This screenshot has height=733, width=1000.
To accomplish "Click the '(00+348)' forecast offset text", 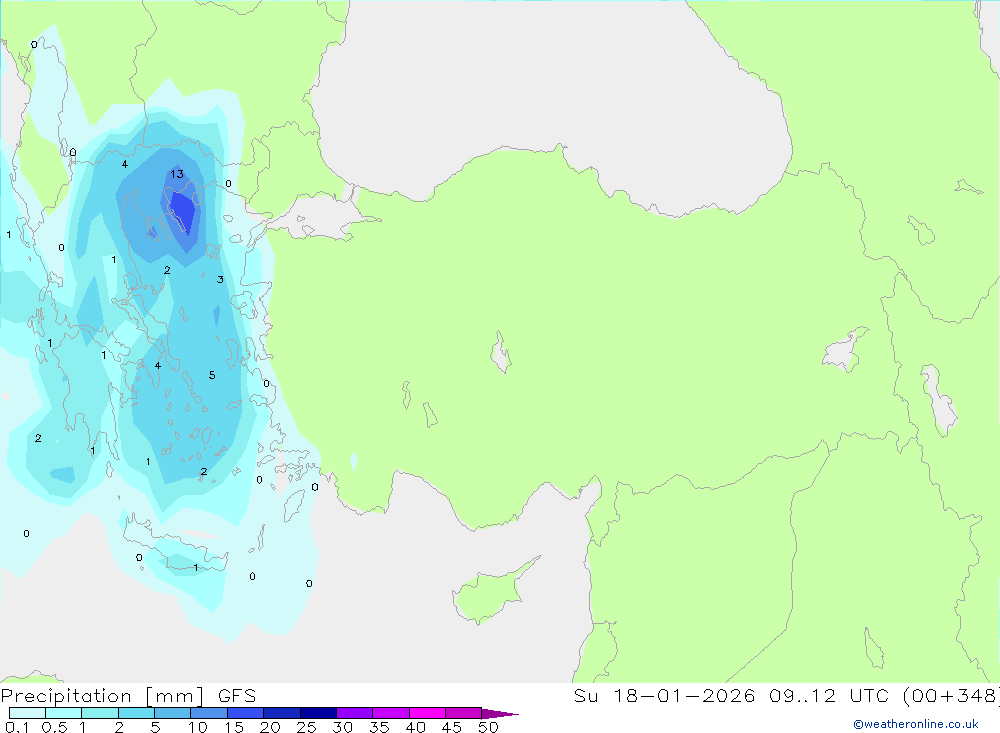I will click(951, 695).
